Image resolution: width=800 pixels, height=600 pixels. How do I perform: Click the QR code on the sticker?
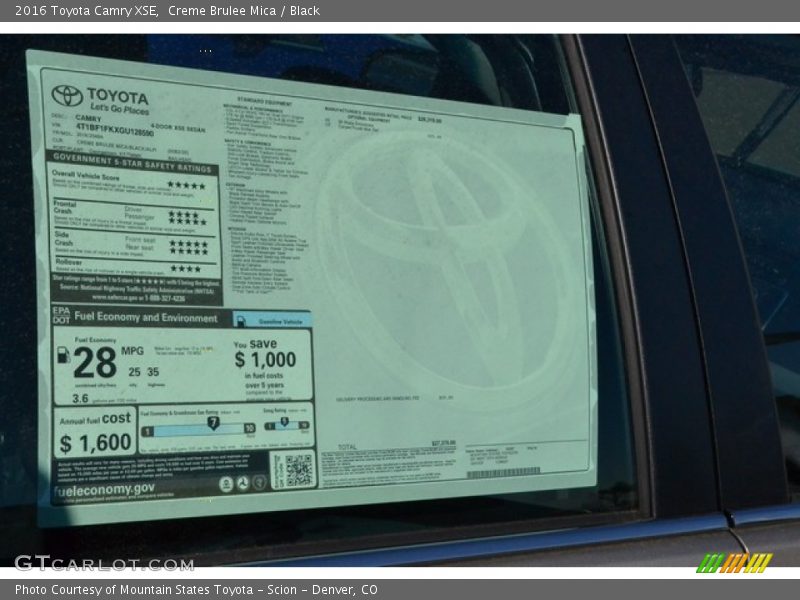(298, 470)
